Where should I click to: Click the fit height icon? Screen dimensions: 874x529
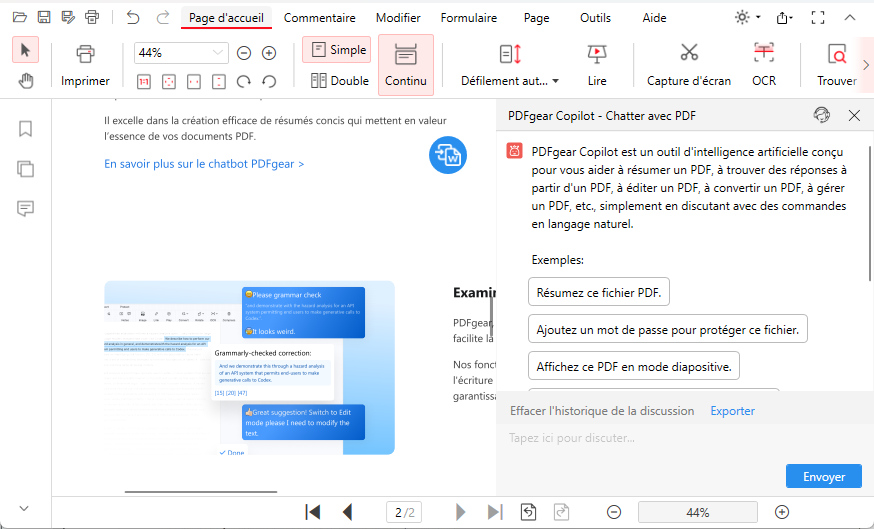(219, 82)
